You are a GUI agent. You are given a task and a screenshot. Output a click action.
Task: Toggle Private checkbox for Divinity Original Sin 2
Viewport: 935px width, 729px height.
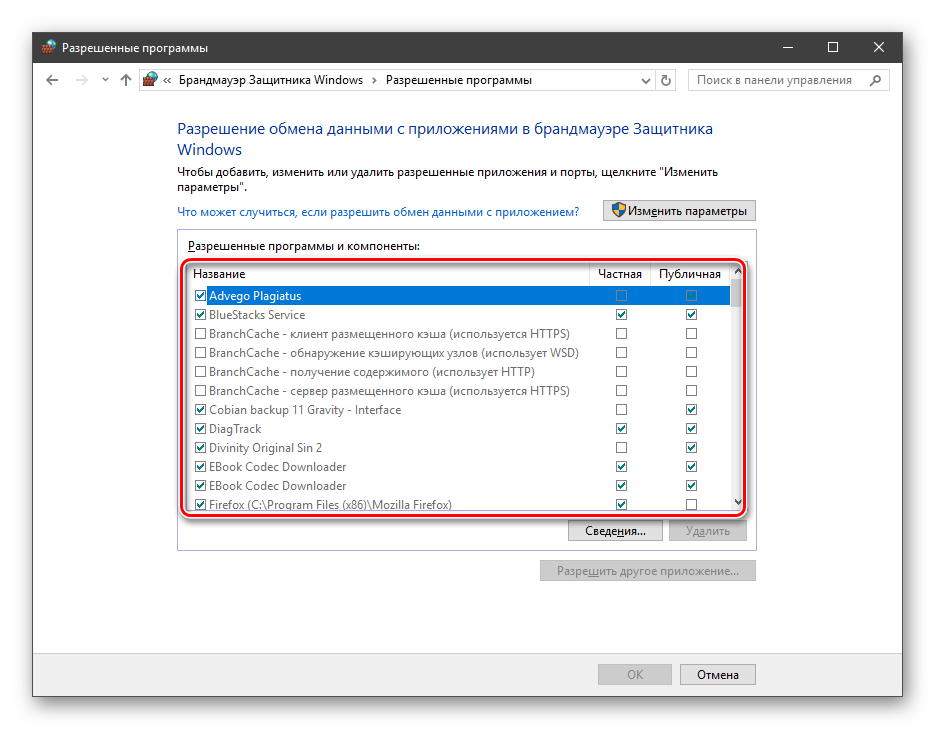[x=622, y=448]
